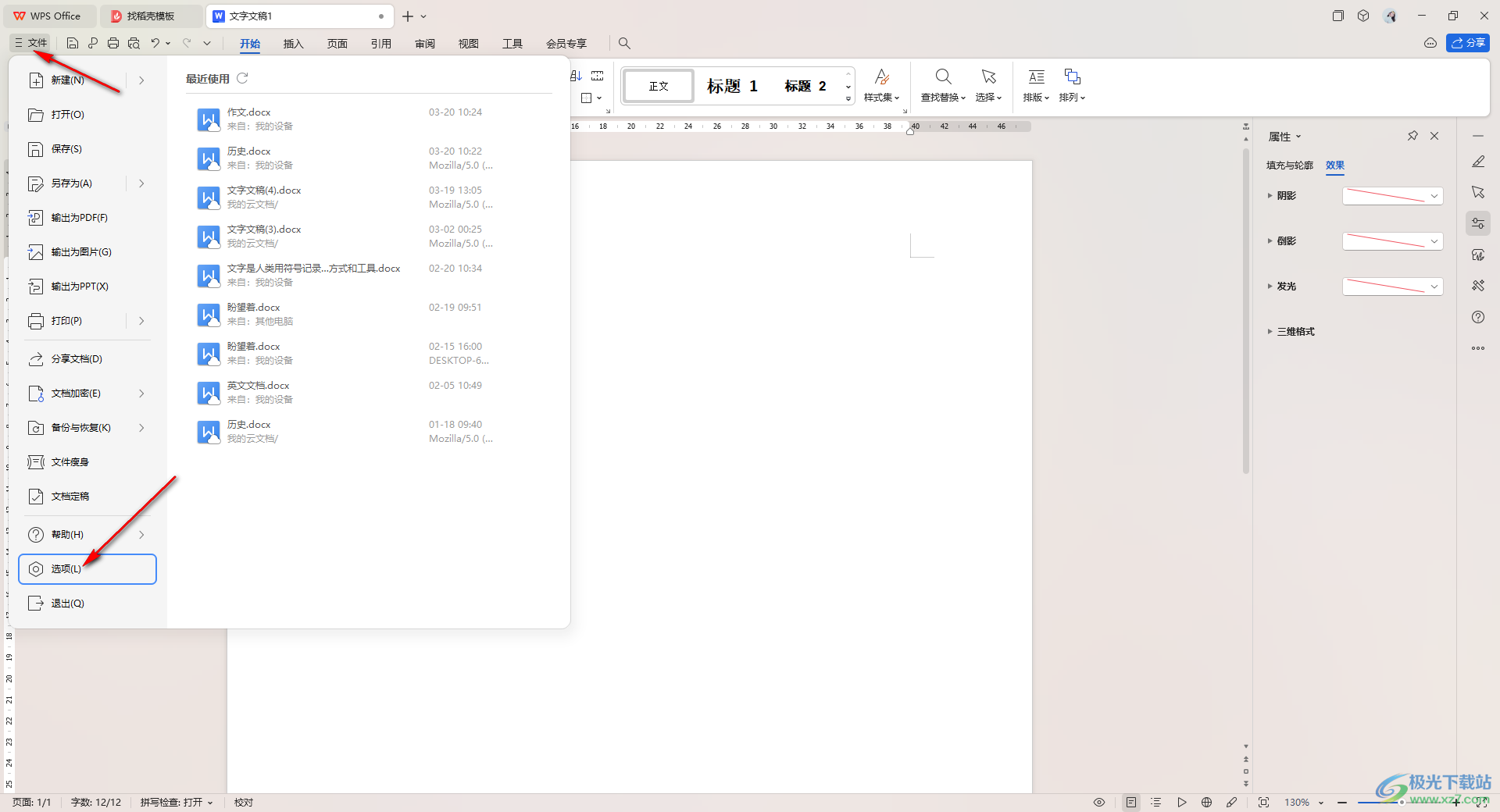This screenshot has height=812, width=1500.
Task: Select Exit (退出) in file menu
Action: coord(86,603)
